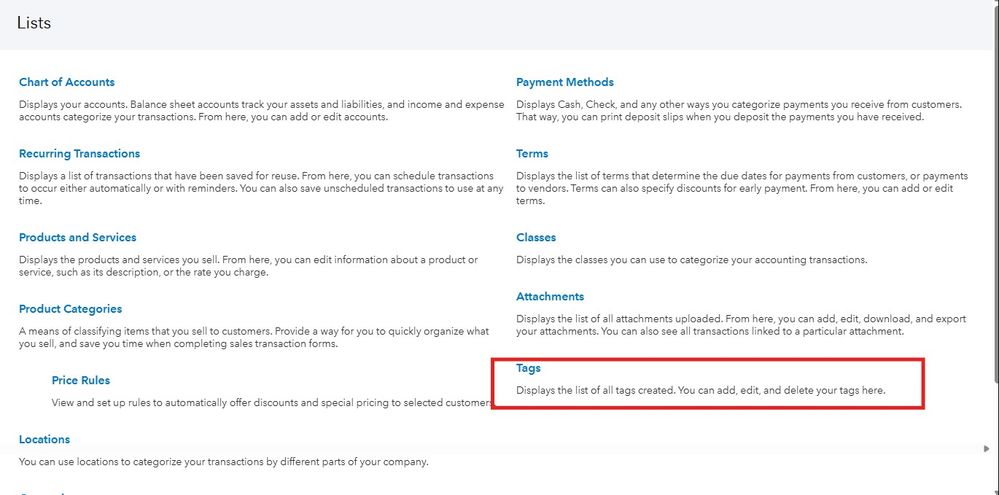Click the Payment Methods description paragraph
This screenshot has height=495, width=999.
[x=738, y=110]
